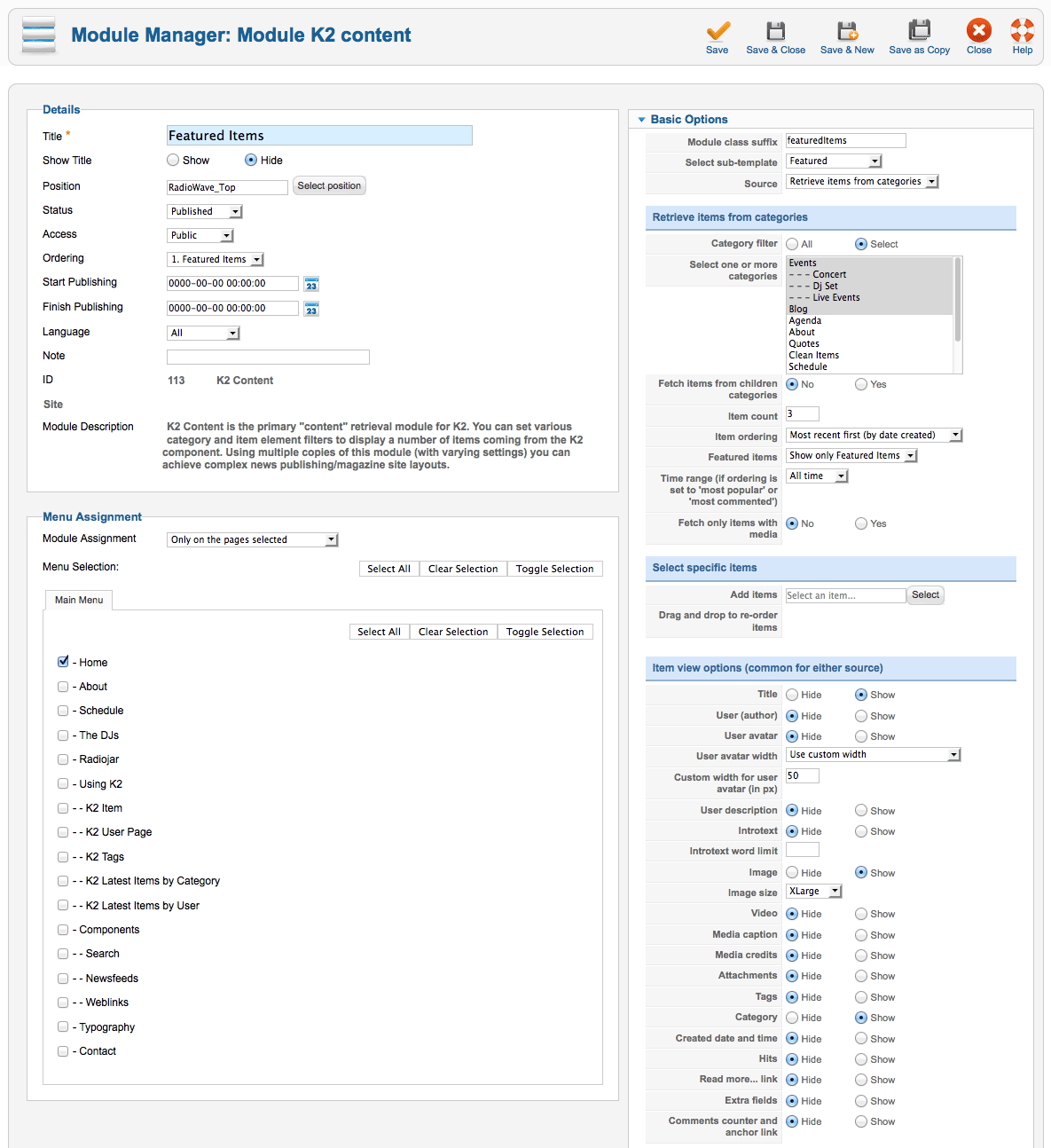
Task: Open the Time range dropdown
Action: pos(818,476)
